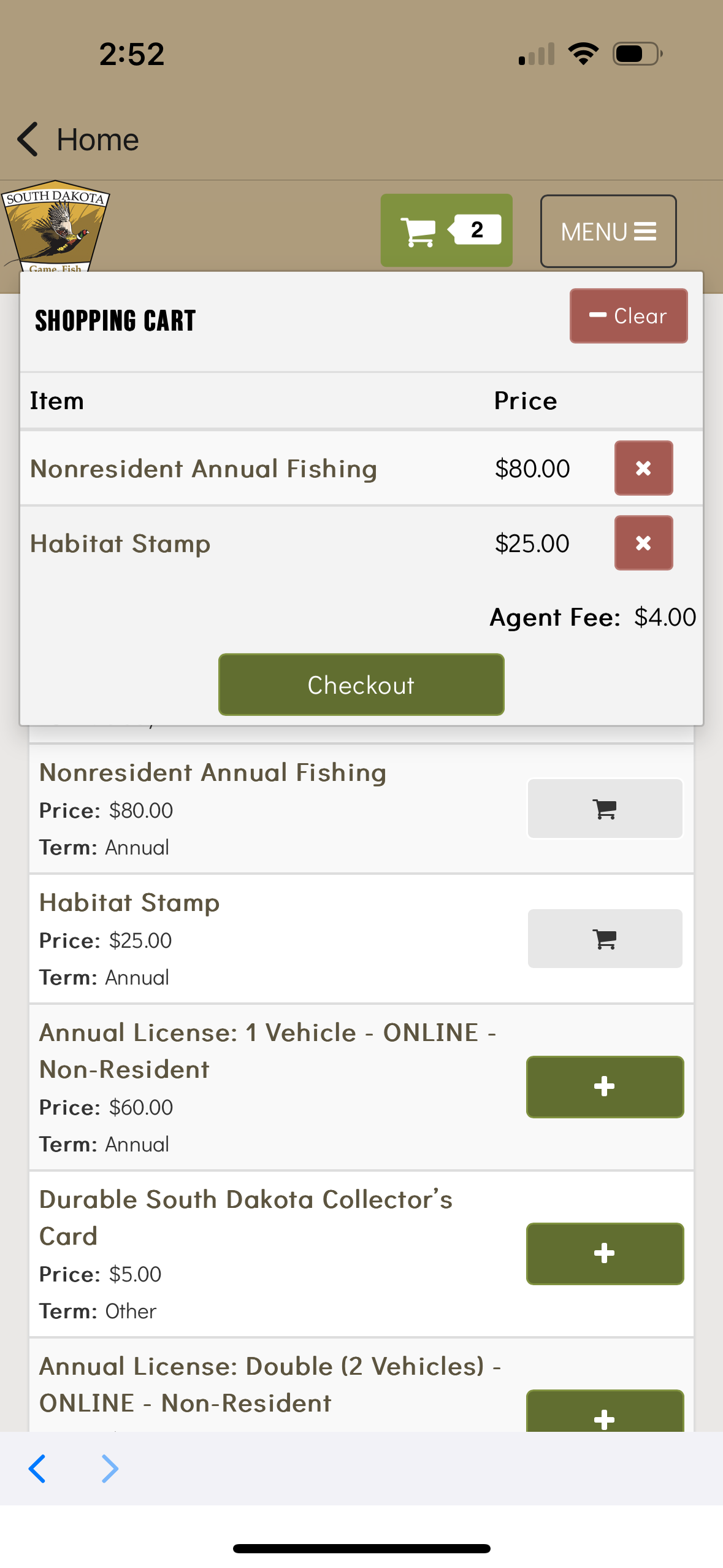Add Annual License Double (2 Vehicles)
This screenshot has width=723, height=1568.
coord(605,1415)
